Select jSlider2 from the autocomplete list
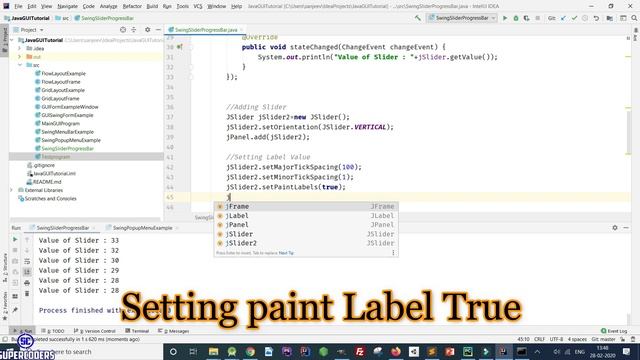The height and width of the screenshot is (360, 640). (306, 243)
